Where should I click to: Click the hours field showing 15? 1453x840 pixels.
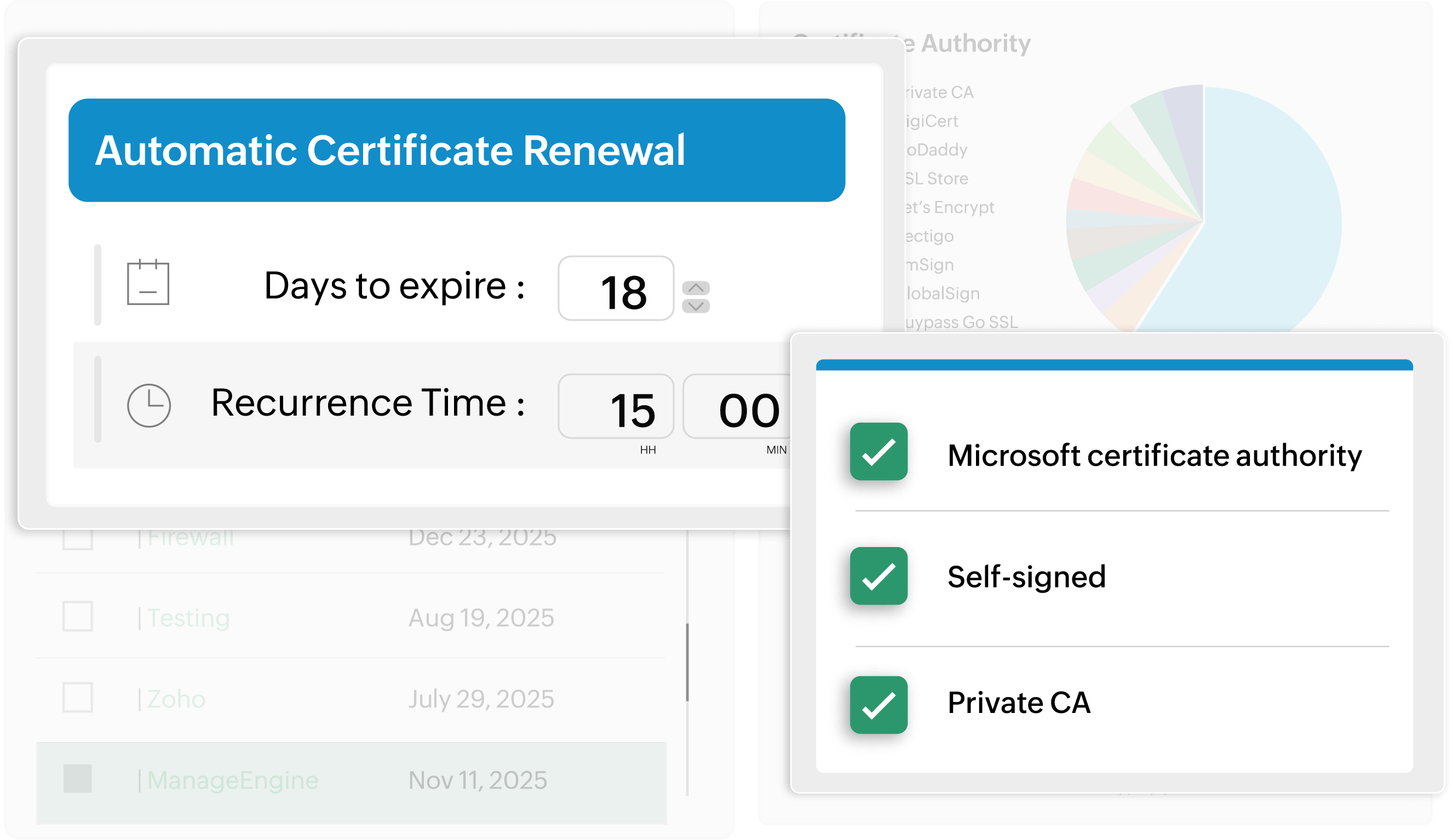616,406
